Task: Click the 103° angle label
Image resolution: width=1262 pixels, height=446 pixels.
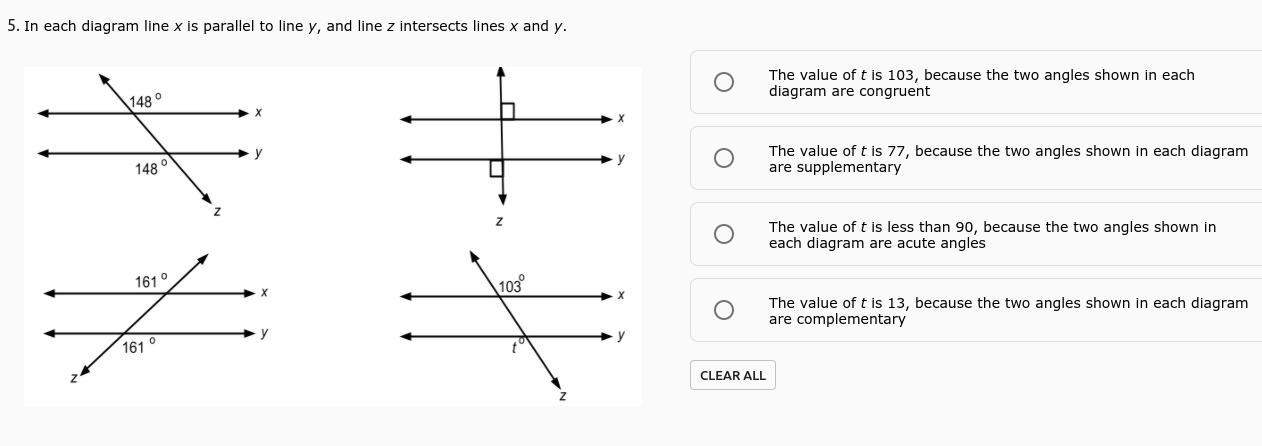Action: (x=511, y=286)
